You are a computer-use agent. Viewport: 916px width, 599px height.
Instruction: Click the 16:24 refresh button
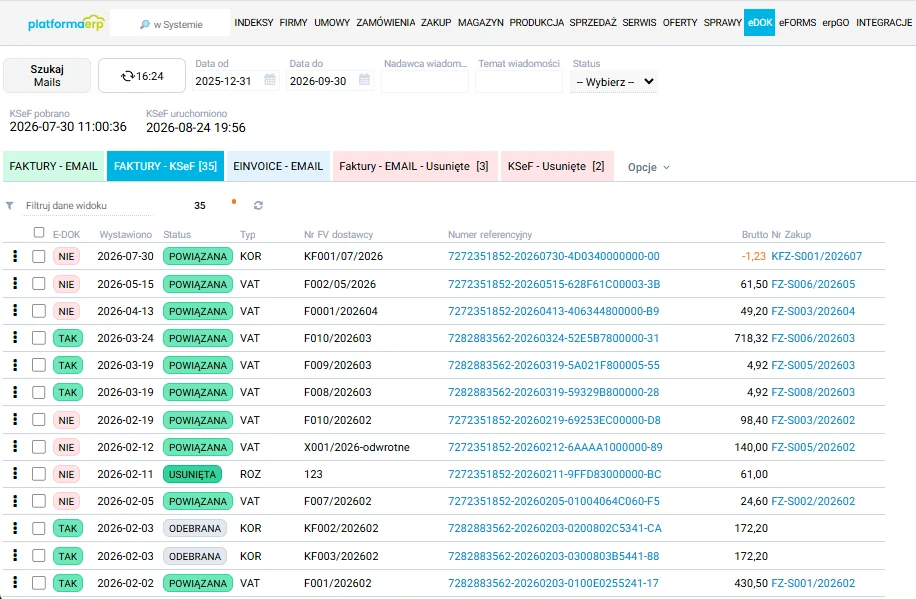point(142,75)
